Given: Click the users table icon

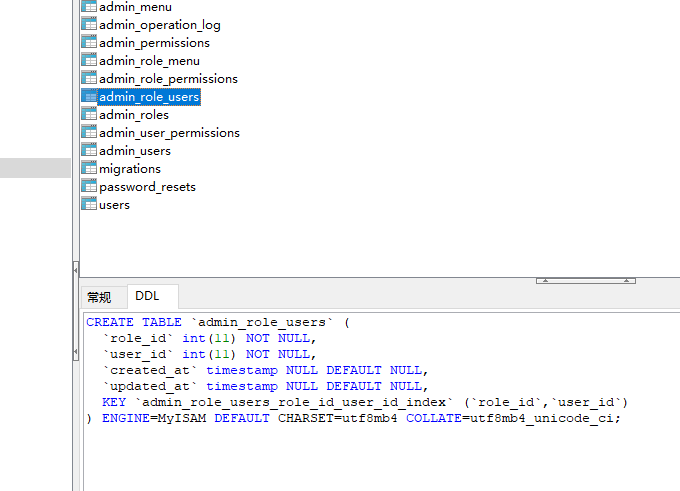Looking at the screenshot, I should [89, 204].
